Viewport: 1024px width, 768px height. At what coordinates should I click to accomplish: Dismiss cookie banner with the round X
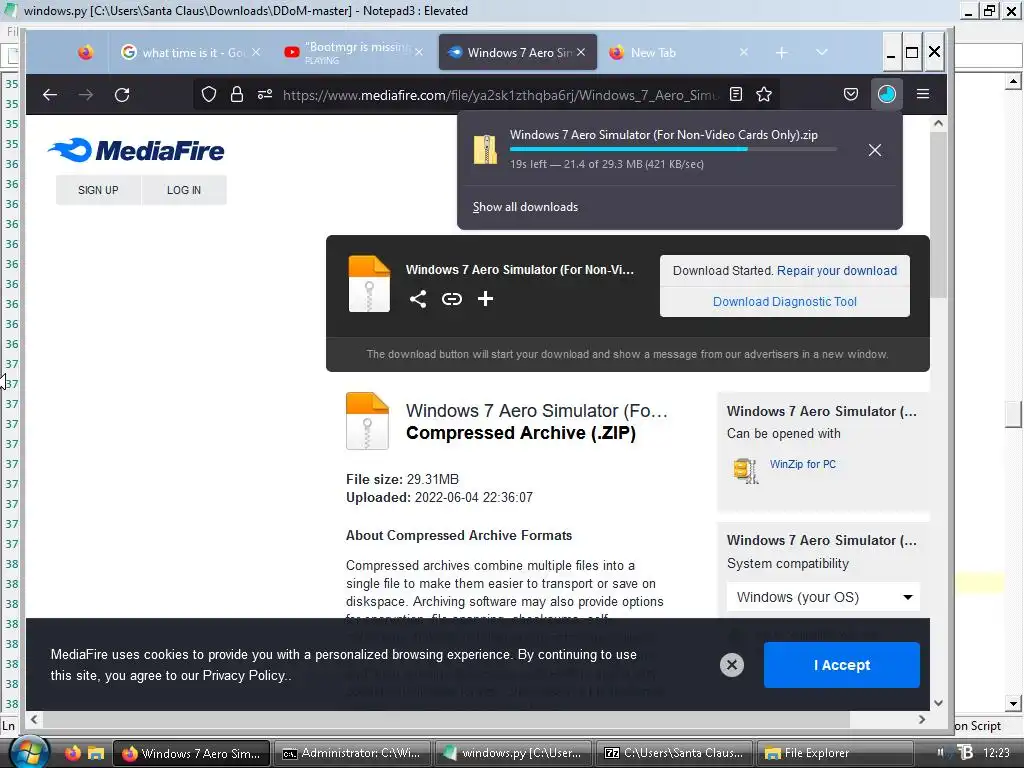coord(732,665)
